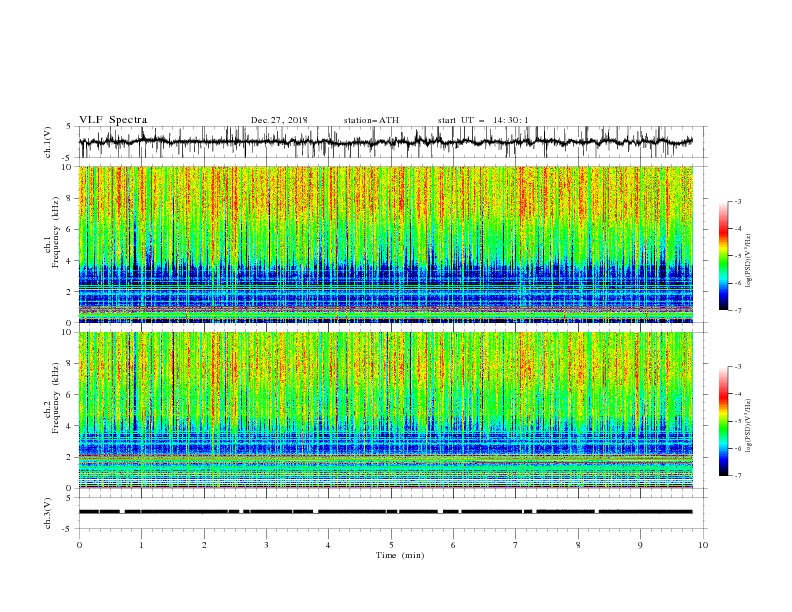Click the "7" tick on the time axis
792x612 pixels.
[515, 545]
